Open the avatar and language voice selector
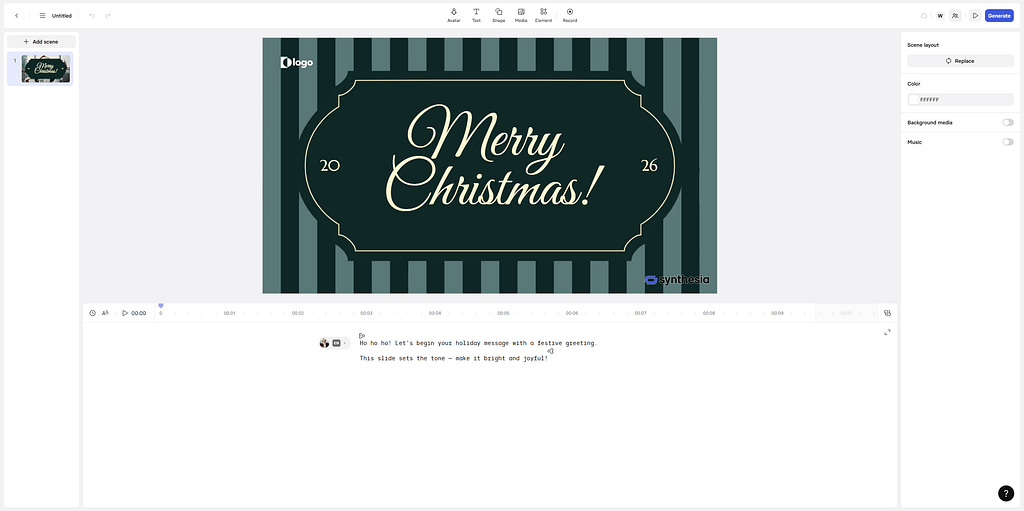The width and height of the screenshot is (1024, 511). tap(334, 343)
